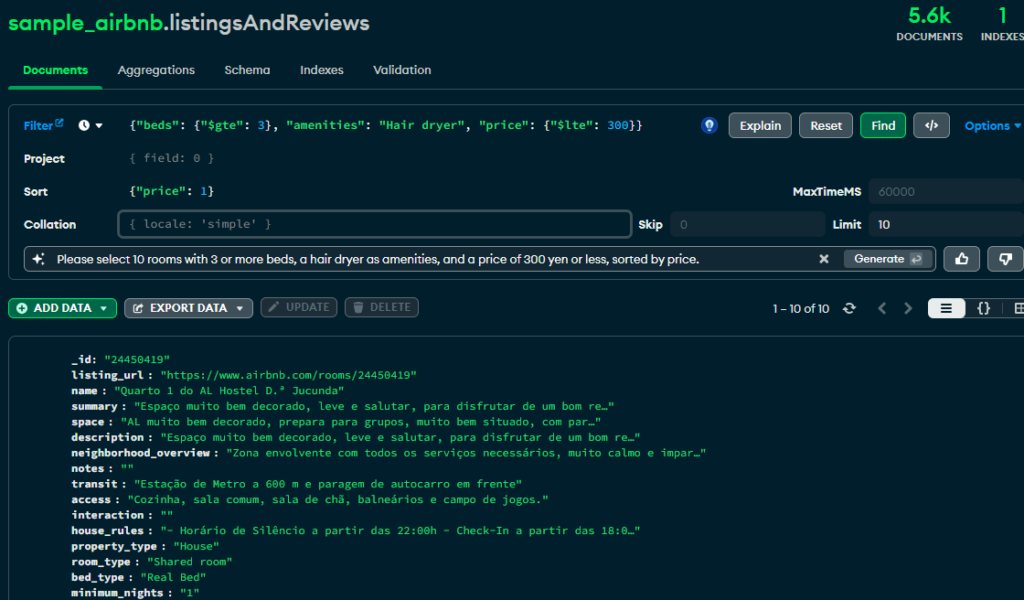
Task: Open the Schema tab
Action: 247,70
